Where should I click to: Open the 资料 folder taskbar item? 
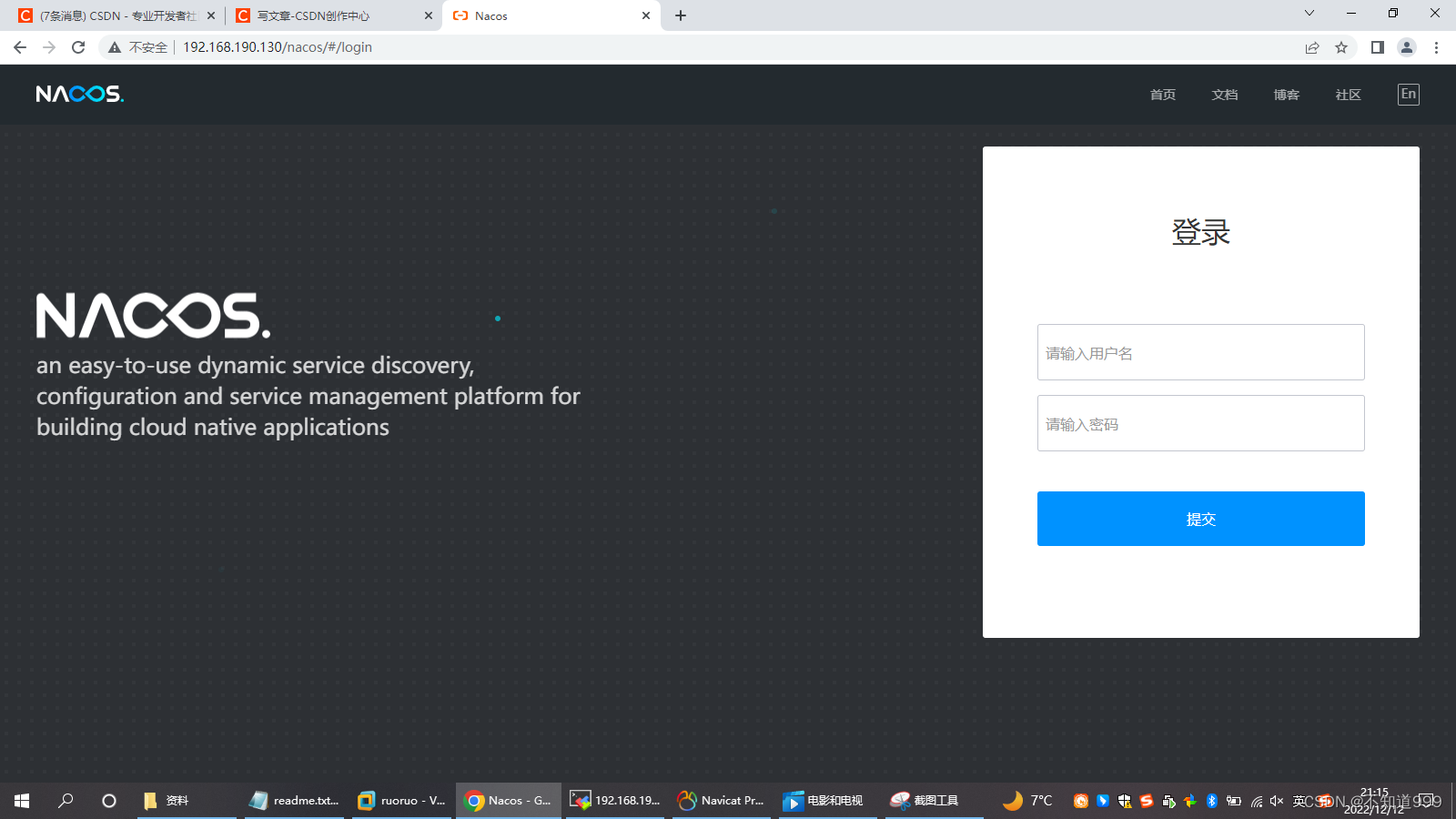(187, 801)
